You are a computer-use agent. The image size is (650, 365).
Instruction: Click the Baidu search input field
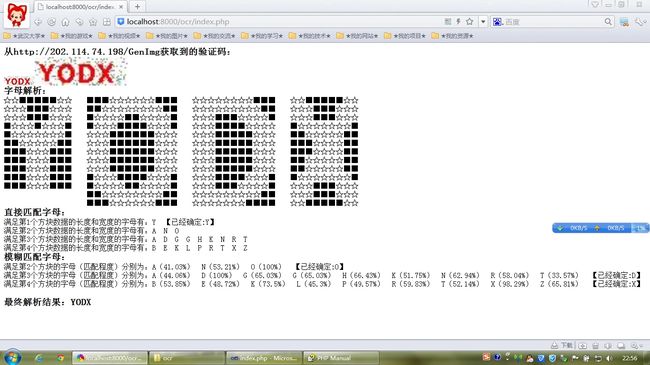(x=553, y=22)
